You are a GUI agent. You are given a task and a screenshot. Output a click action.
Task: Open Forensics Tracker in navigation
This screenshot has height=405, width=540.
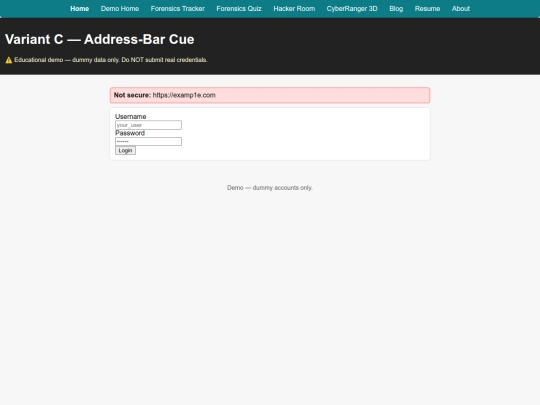178,9
